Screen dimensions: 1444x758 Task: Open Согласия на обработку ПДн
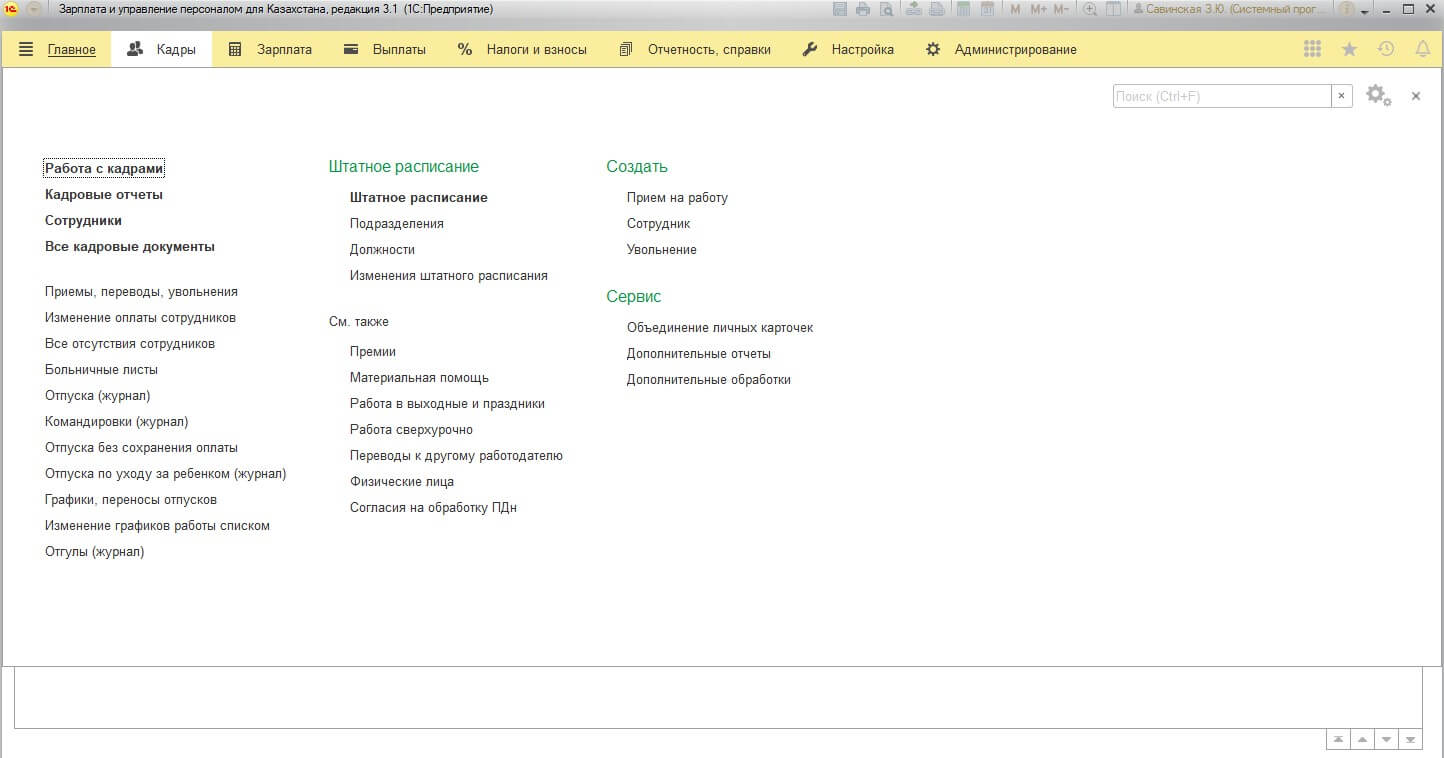click(x=433, y=508)
